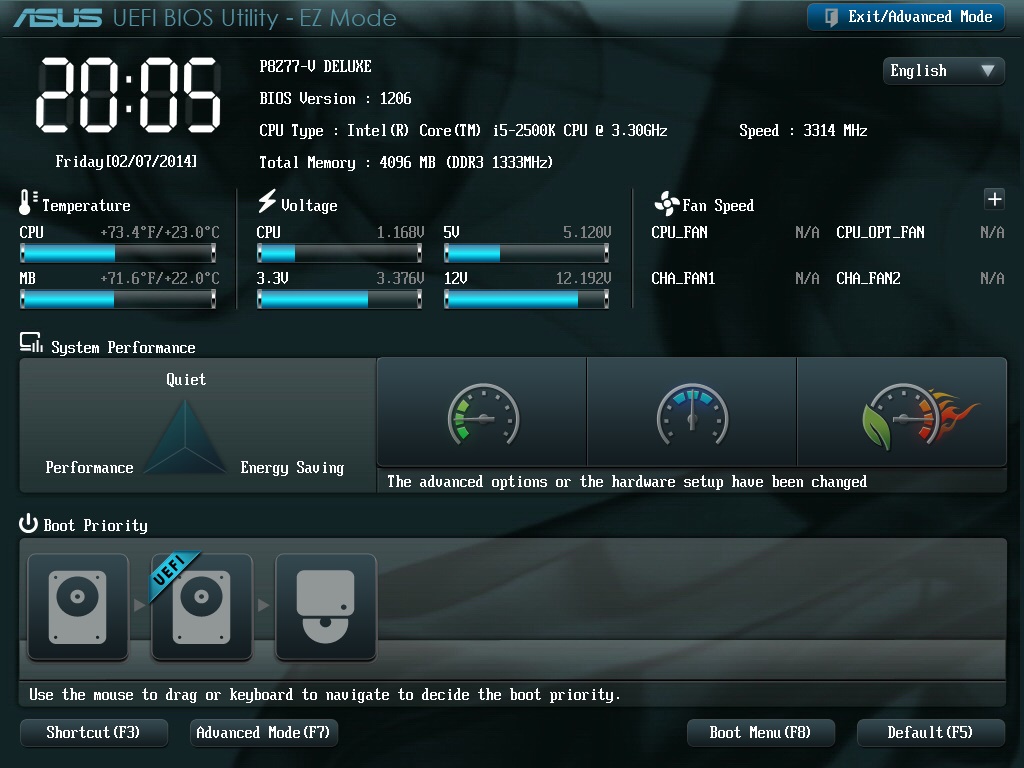Click the System Performance icon
Viewport: 1024px width, 768px height.
point(31,343)
